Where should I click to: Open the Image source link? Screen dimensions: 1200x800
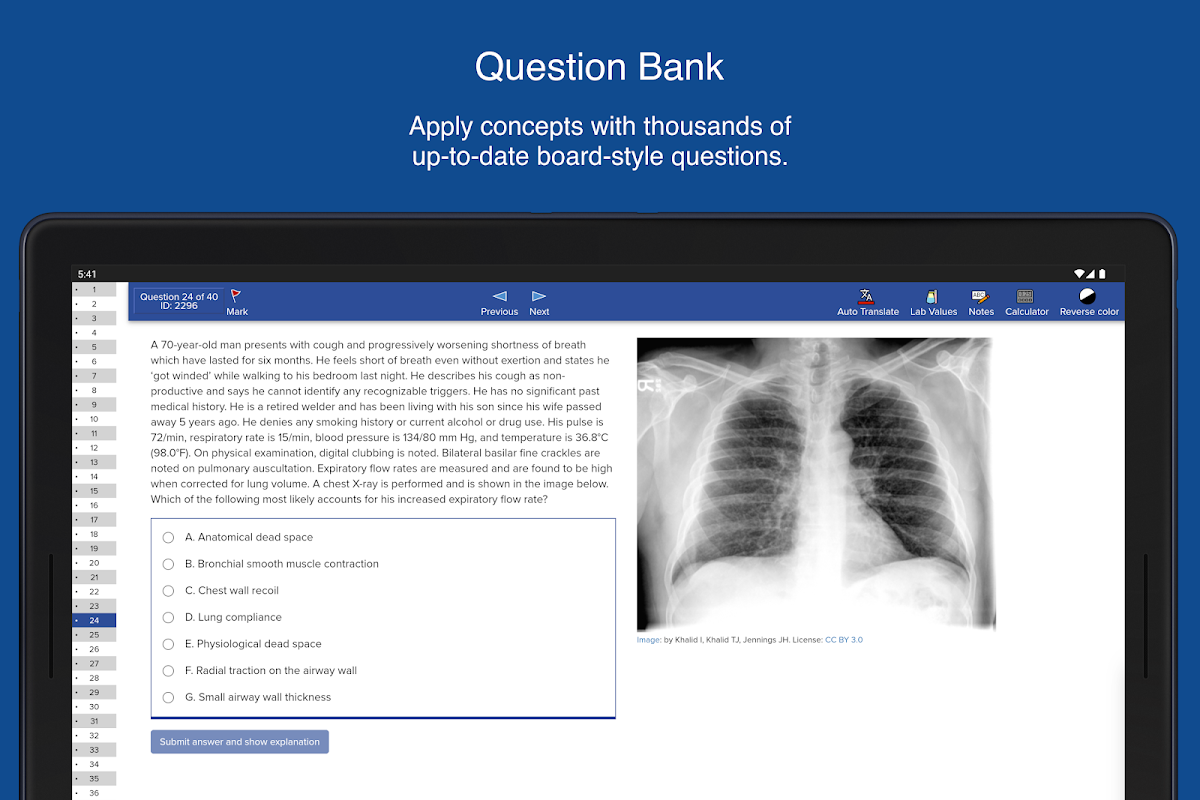point(649,640)
